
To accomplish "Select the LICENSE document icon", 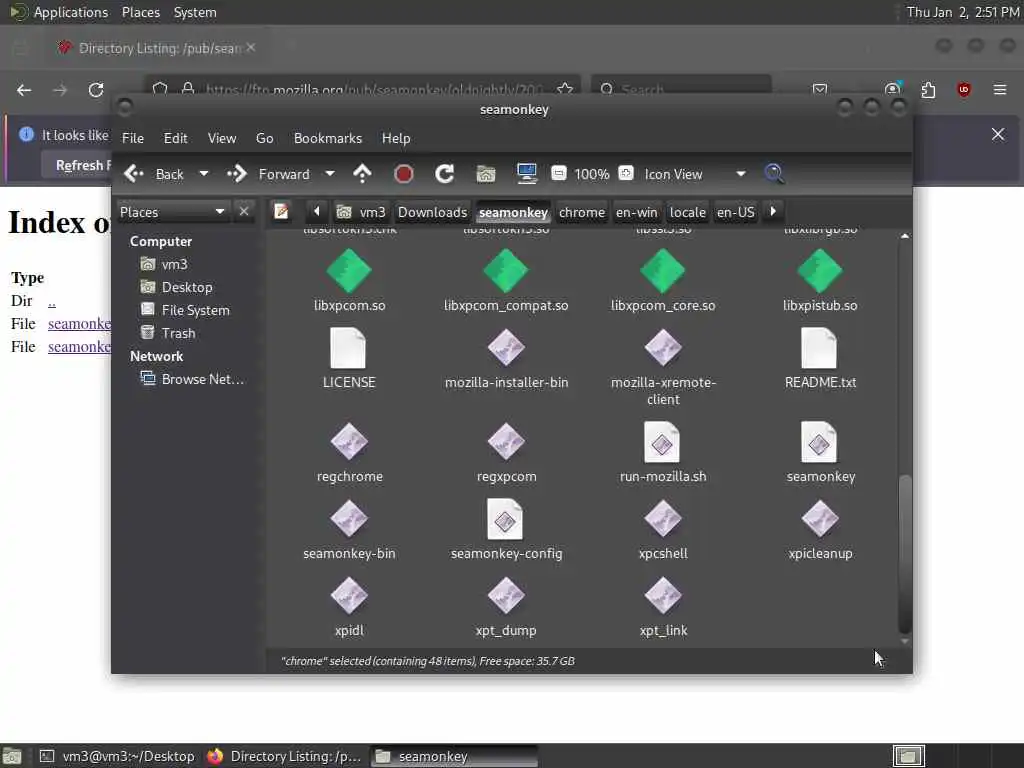I will coord(348,348).
